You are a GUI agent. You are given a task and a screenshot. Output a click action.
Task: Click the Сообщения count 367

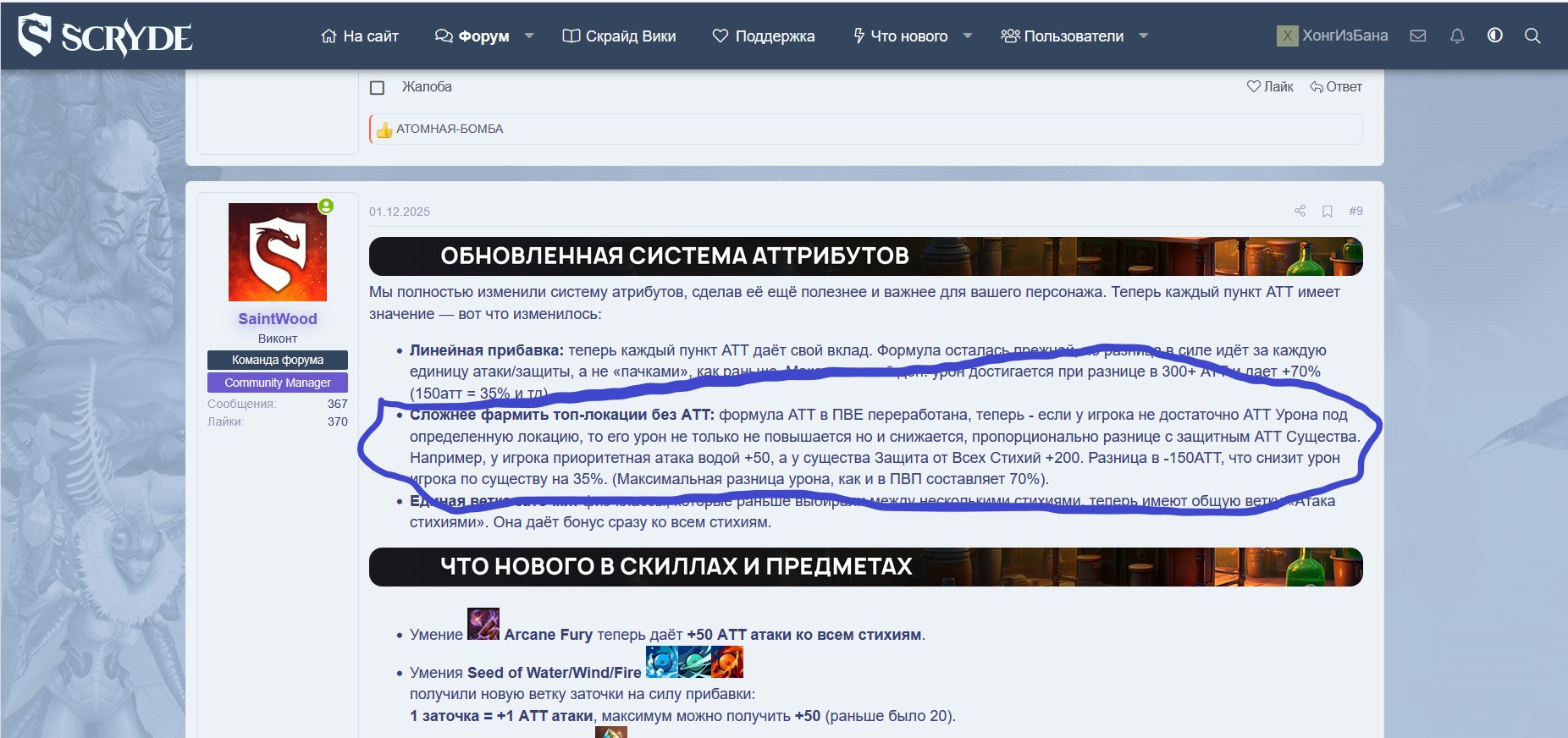(338, 404)
